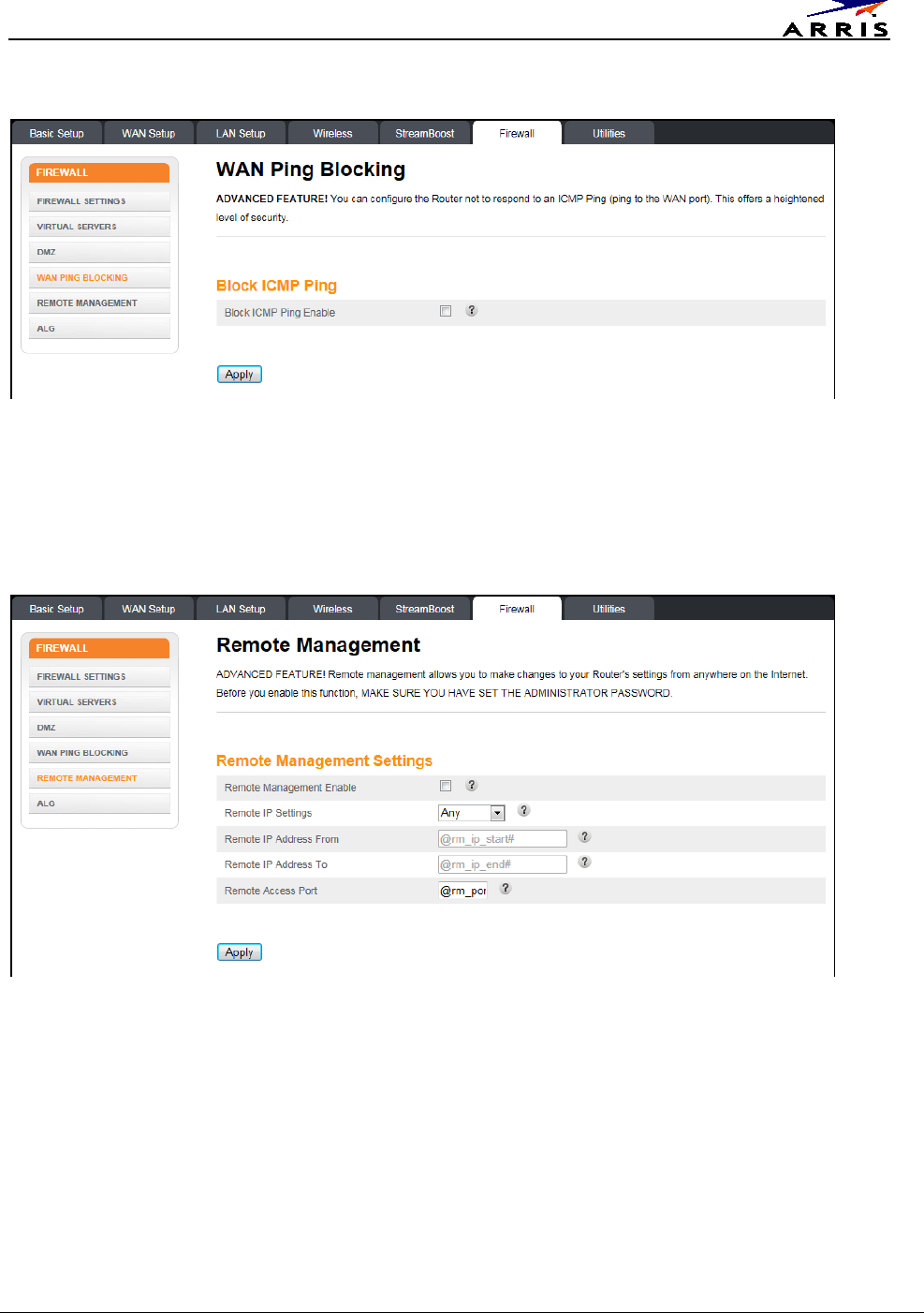924x1313 pixels.
Task: Open help icon for Remote Access Port
Action: pyautogui.click(x=506, y=889)
